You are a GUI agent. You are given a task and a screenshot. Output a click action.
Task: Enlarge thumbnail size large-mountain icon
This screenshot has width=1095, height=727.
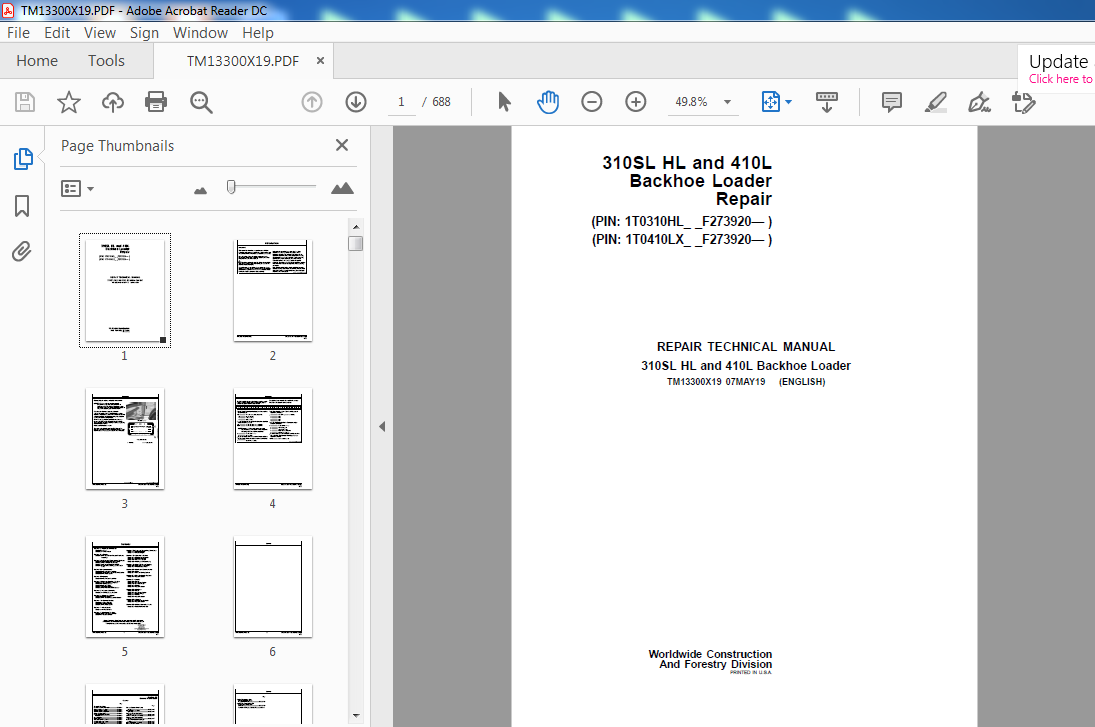click(342, 188)
